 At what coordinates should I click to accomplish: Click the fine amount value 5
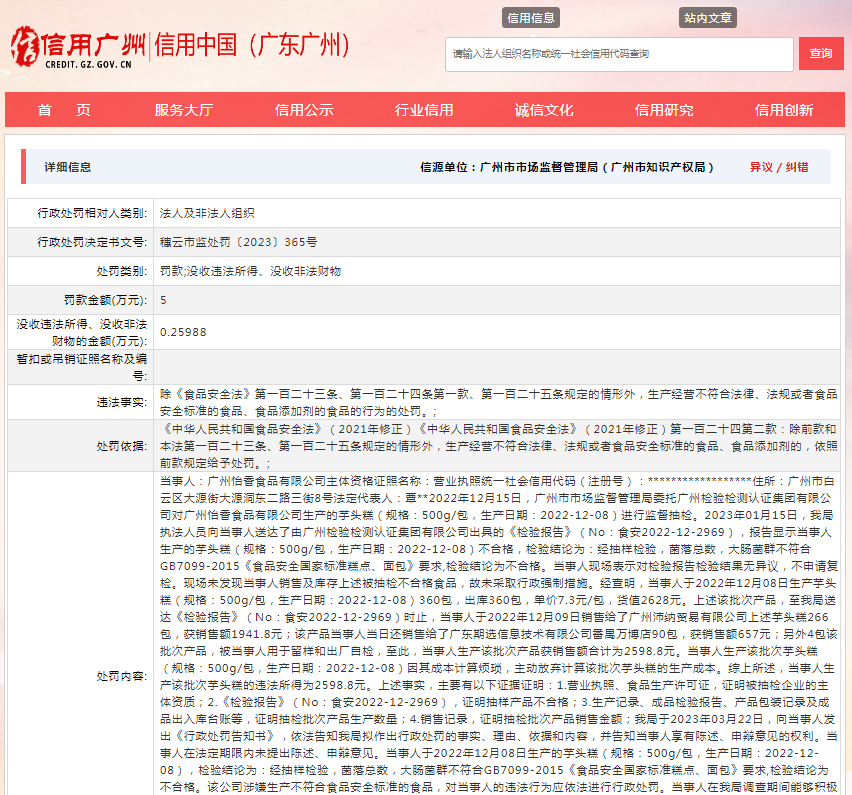(x=163, y=300)
